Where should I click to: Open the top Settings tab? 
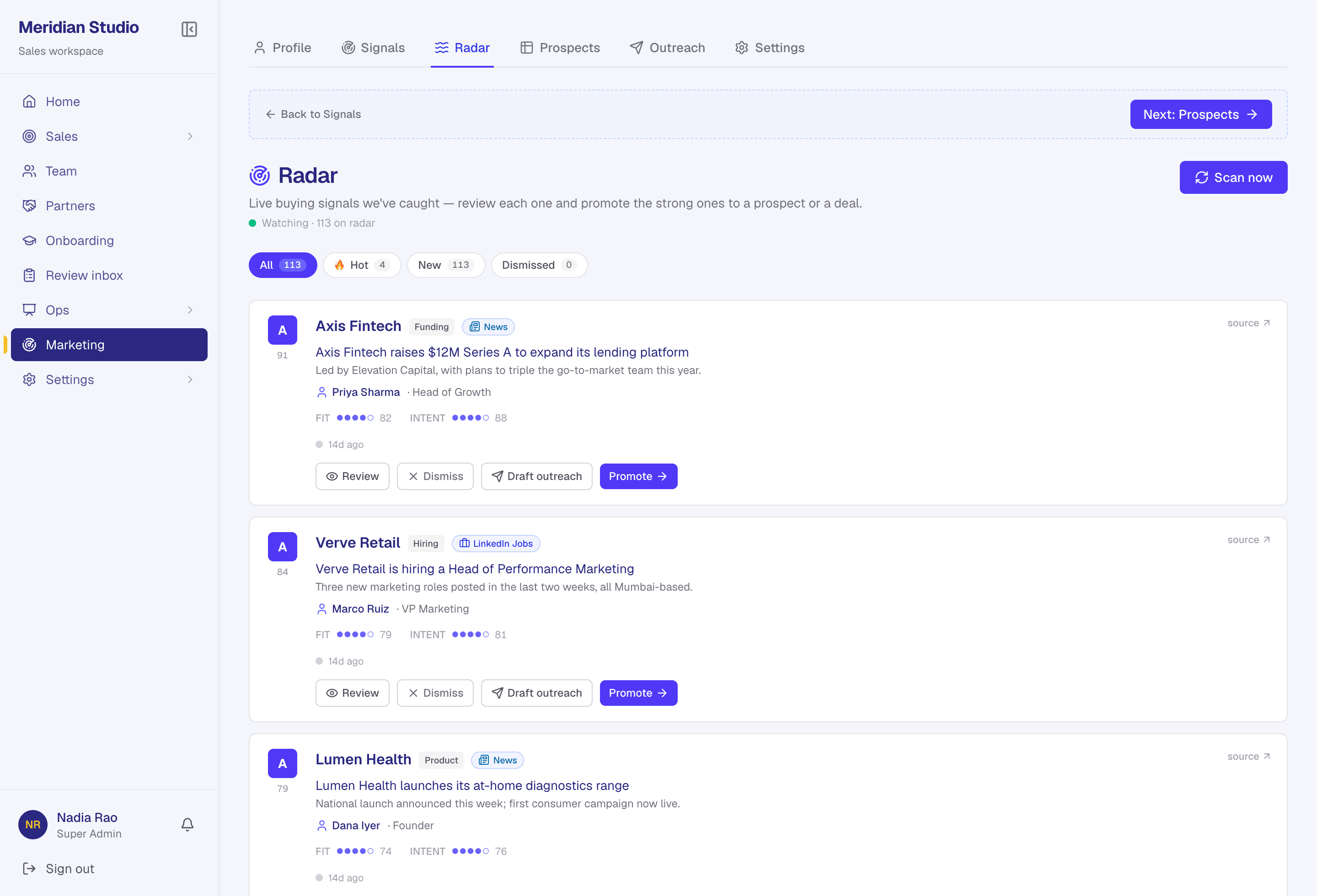pos(770,48)
